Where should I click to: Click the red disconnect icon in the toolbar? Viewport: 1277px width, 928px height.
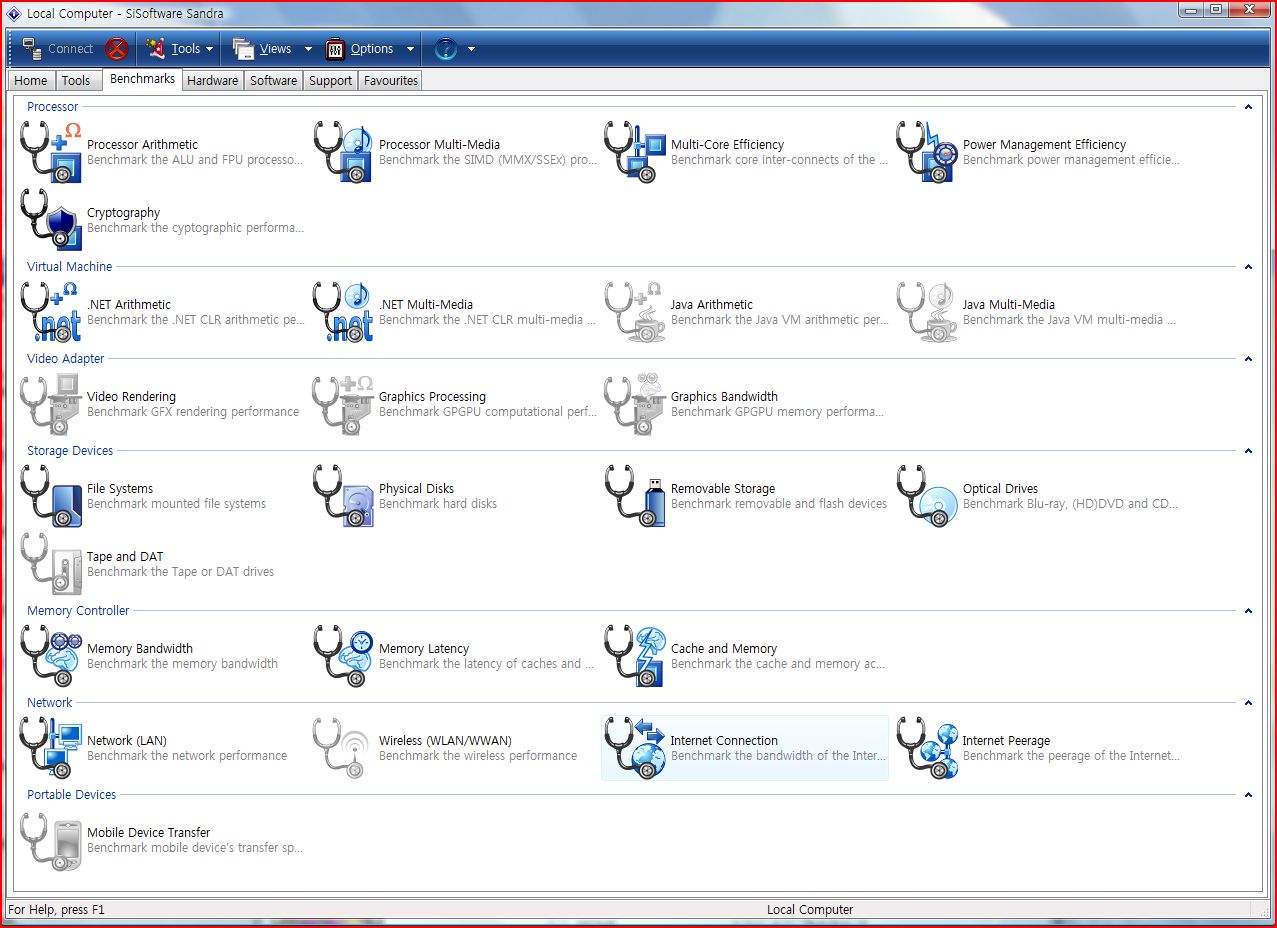click(x=117, y=49)
